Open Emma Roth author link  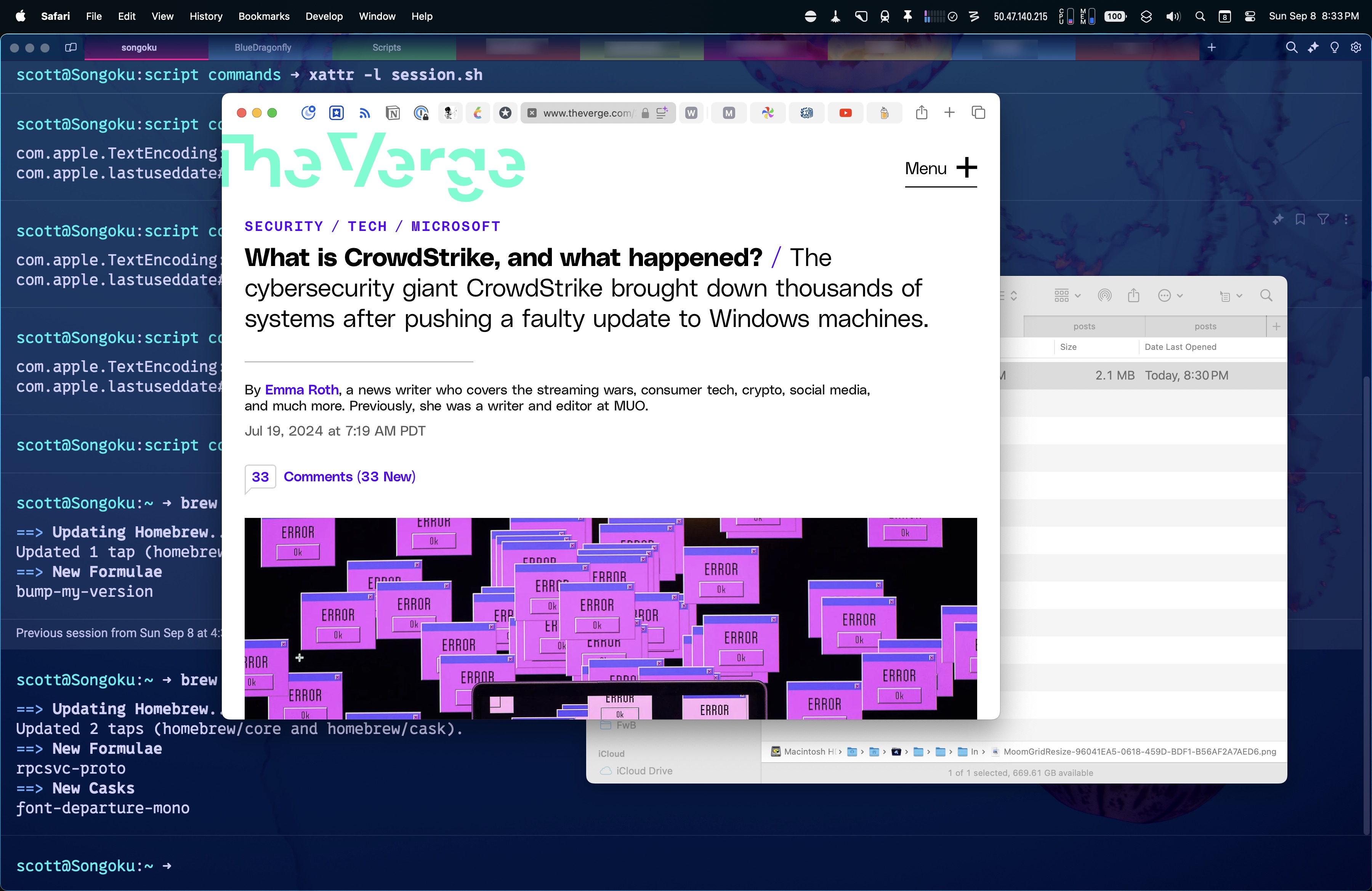coord(301,390)
